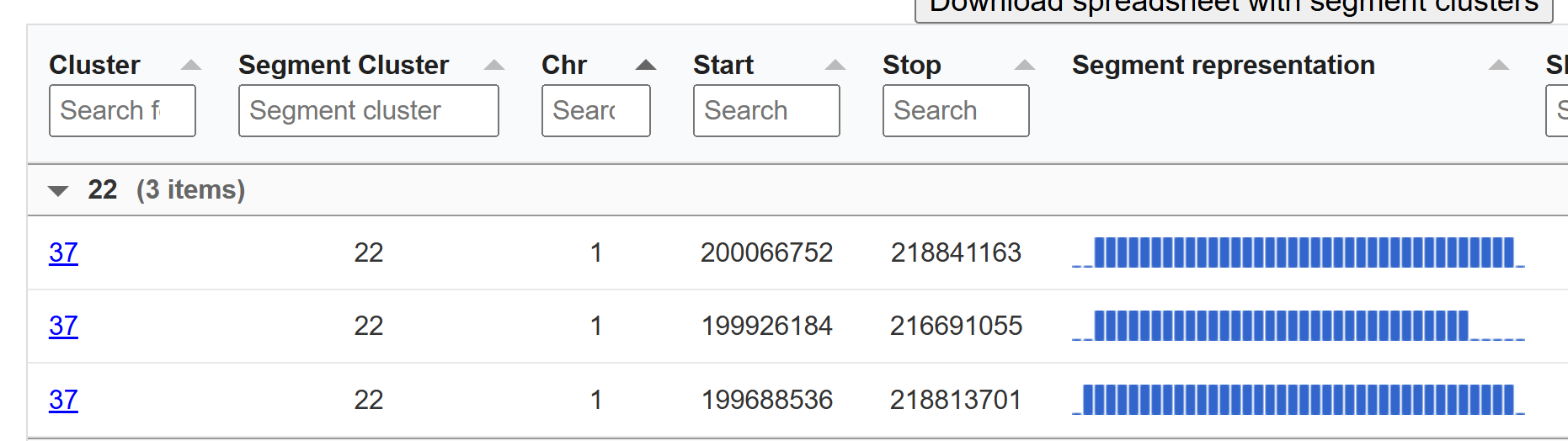Sort by Segment Cluster column arrow
The width and height of the screenshot is (1568, 441).
pos(494,65)
